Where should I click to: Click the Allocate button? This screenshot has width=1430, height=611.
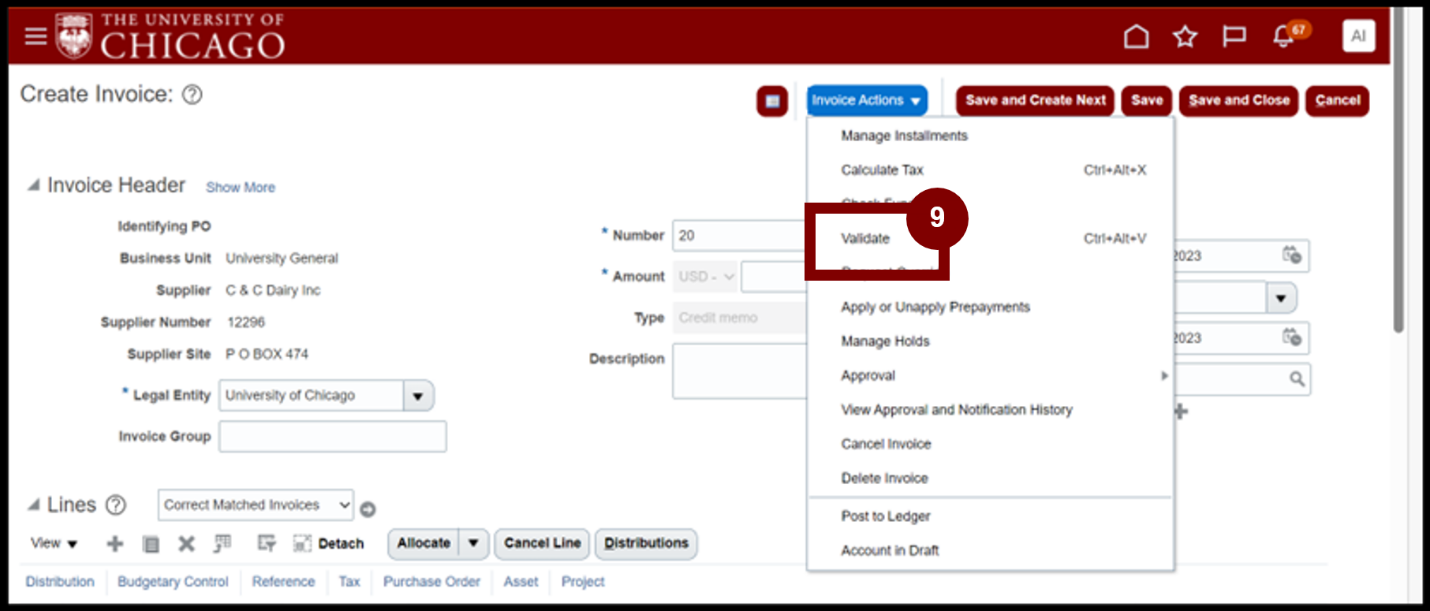point(424,544)
